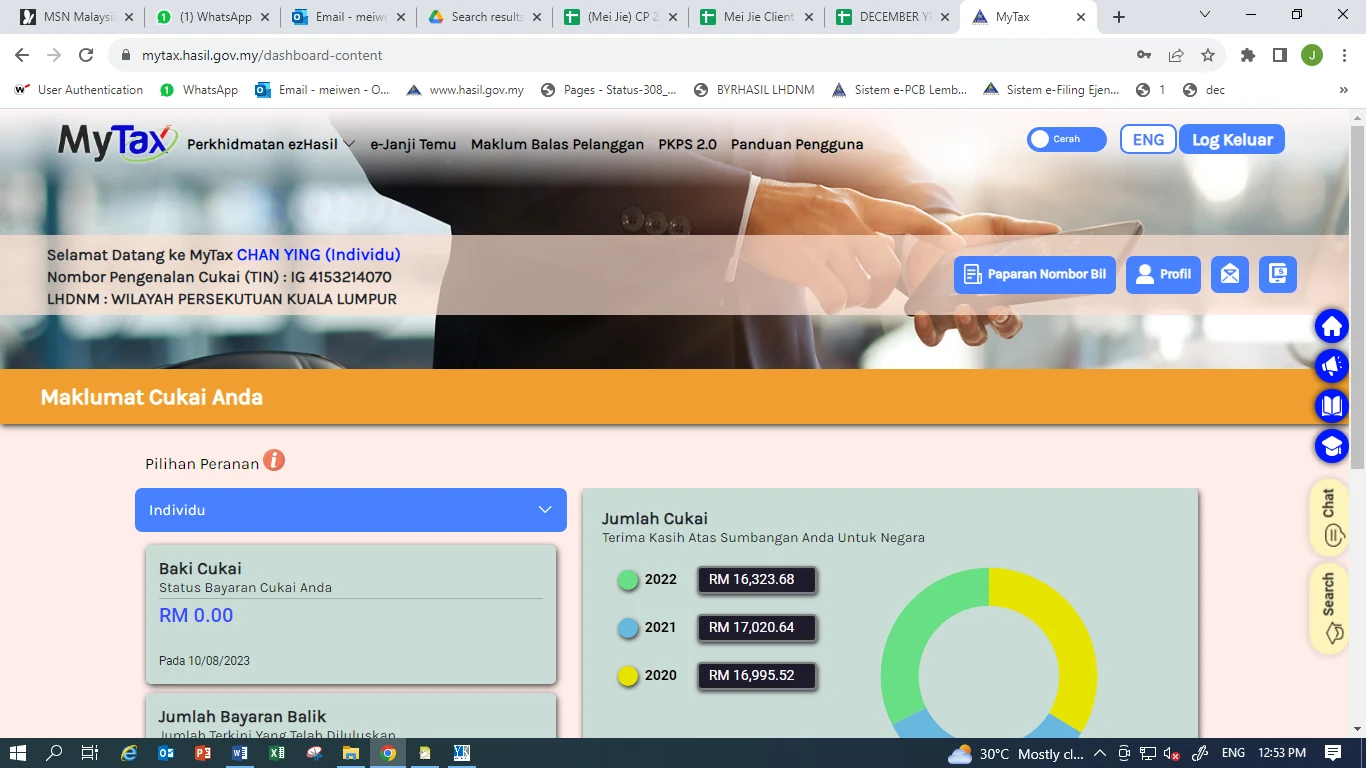1366x768 pixels.
Task: Open the PKPS 2.0 menu item
Action: 687,144
